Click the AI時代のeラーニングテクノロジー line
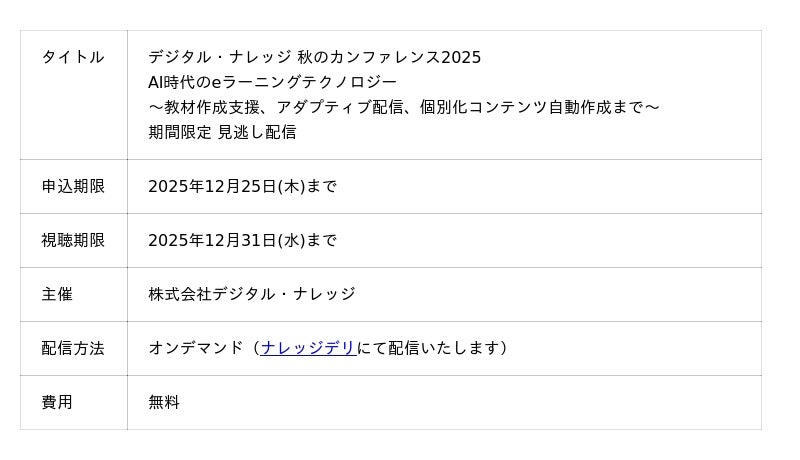Image resolution: width=800 pixels, height=460 pixels. 272,82
